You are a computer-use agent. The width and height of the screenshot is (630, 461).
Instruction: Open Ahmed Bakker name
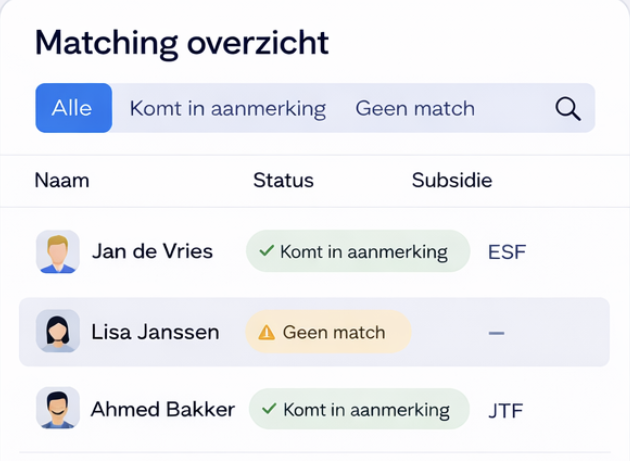click(163, 409)
